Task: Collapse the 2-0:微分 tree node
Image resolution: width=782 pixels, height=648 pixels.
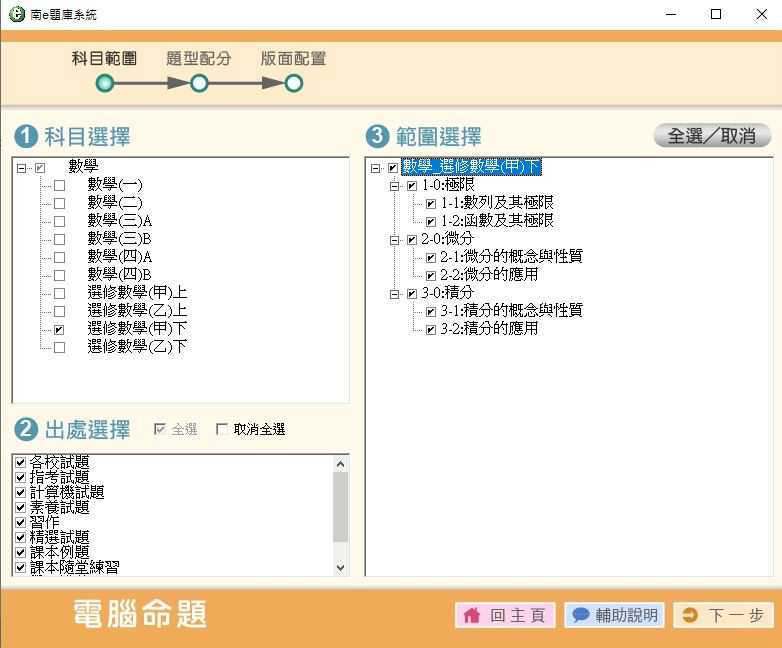Action: (394, 240)
